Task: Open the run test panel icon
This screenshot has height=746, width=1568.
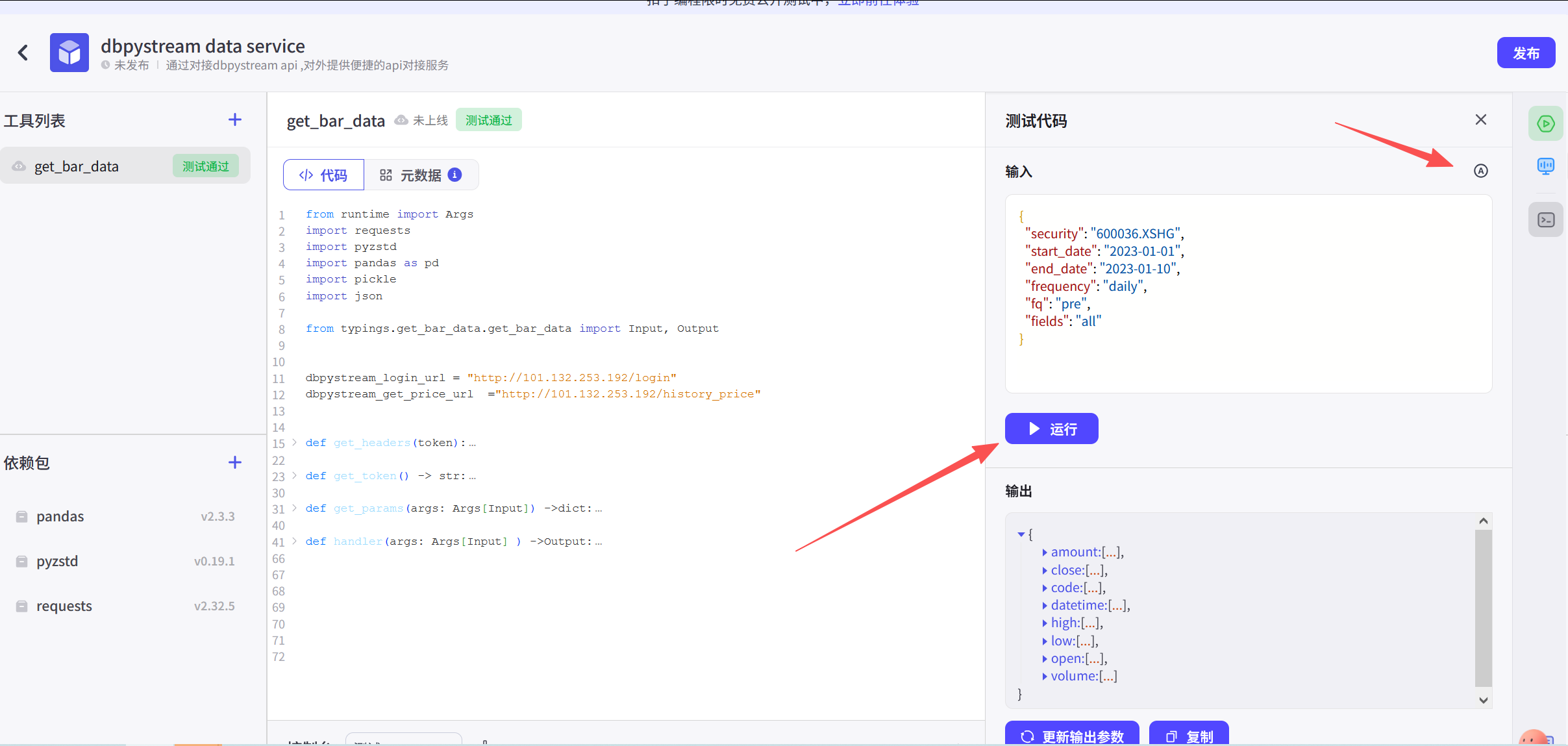Action: (1545, 124)
